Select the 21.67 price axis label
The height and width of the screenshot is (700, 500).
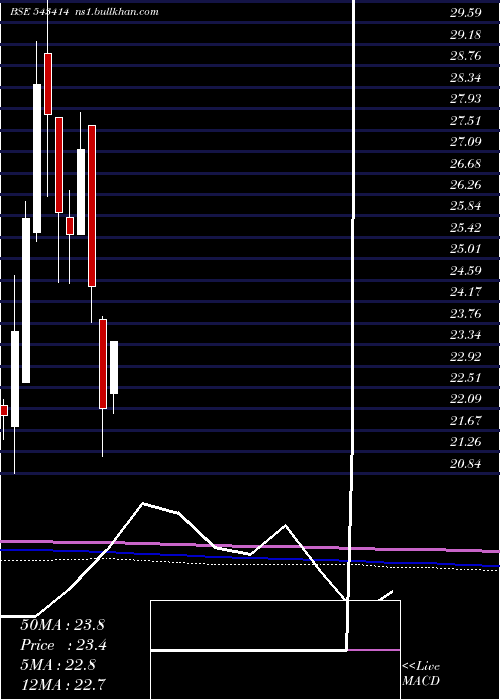coord(466,421)
